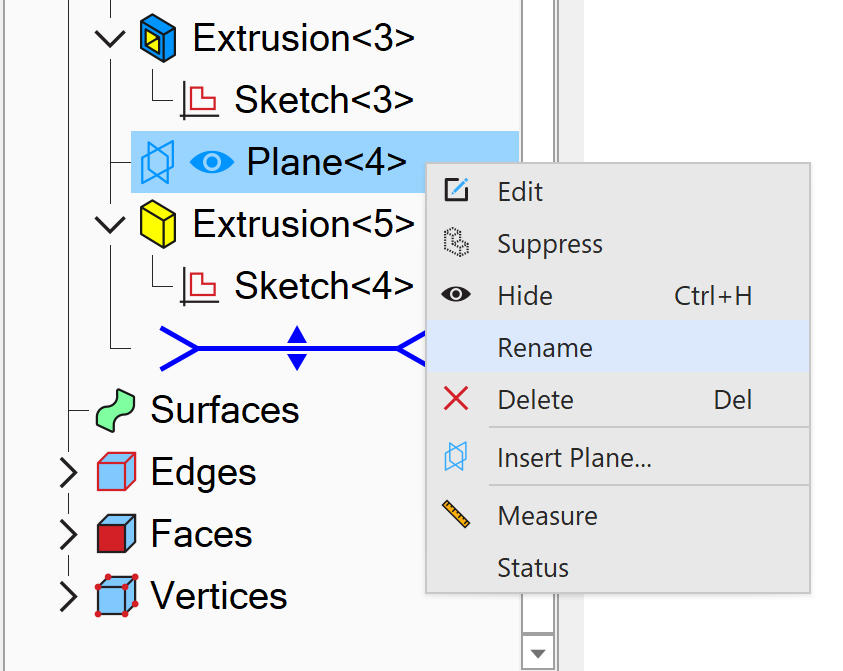Toggle visibility eye on Plane<4>
The height and width of the screenshot is (671, 843).
point(211,162)
